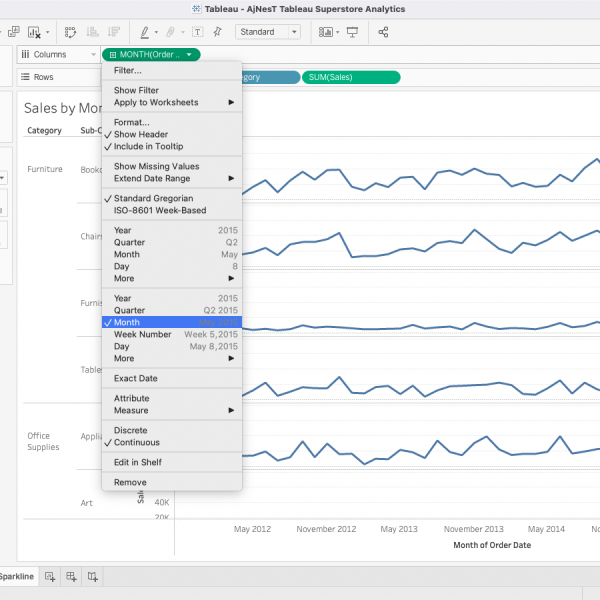600x600 pixels.
Task: Click the New Dashboard tab icon
Action: tap(71, 577)
